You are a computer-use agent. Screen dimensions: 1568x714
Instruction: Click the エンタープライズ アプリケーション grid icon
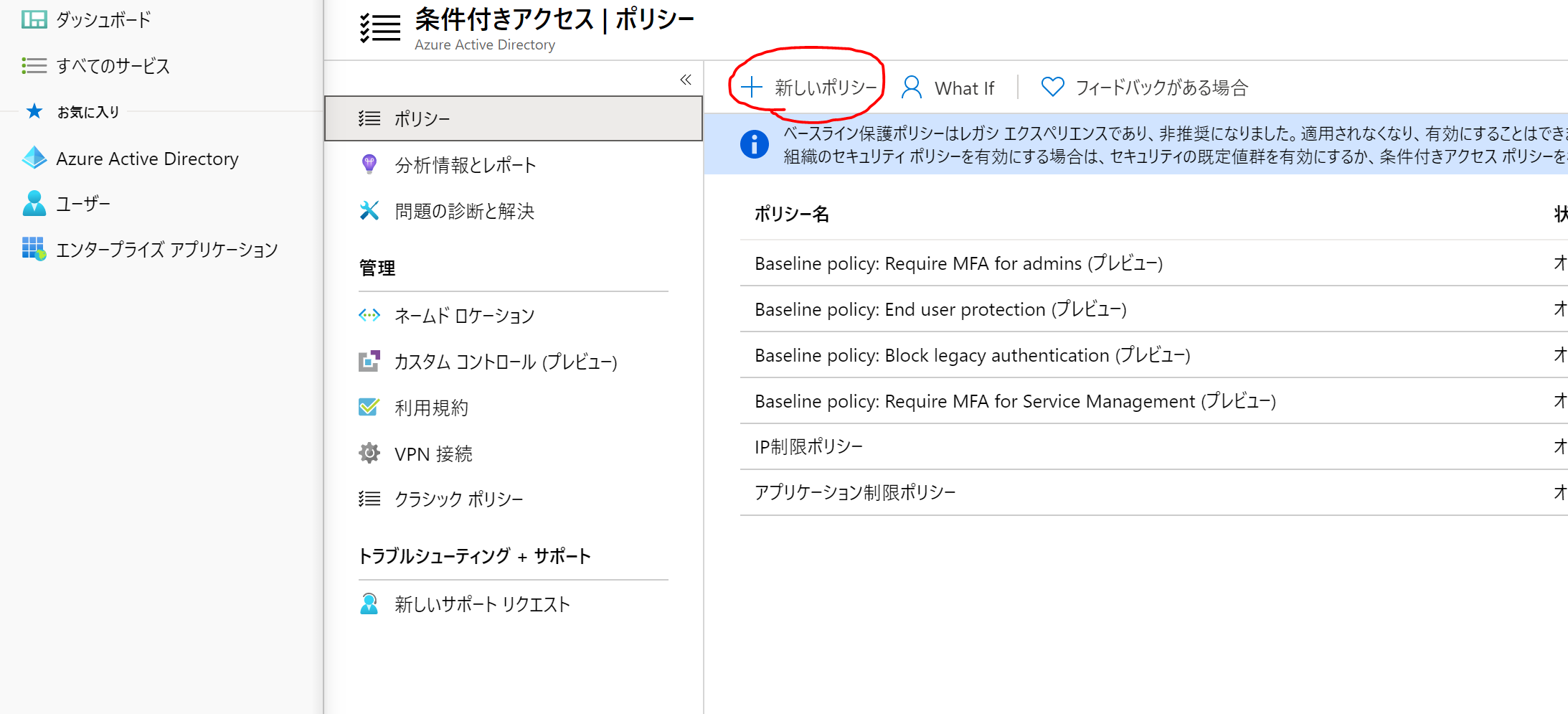pyautogui.click(x=34, y=249)
